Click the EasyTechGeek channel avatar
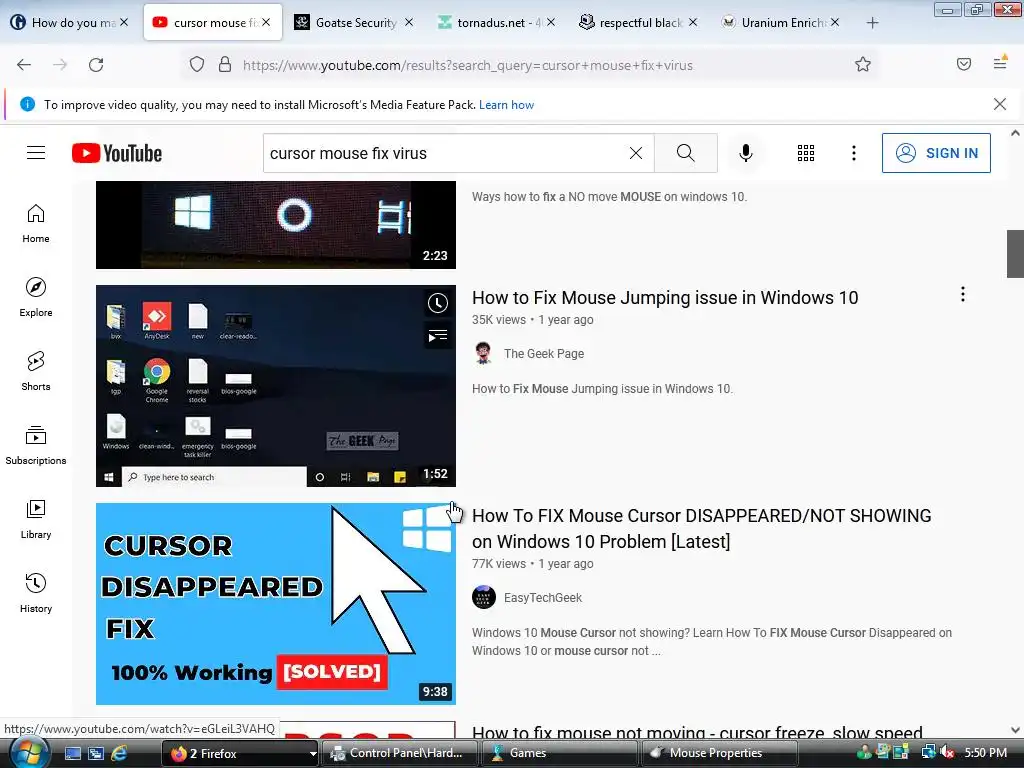 pos(484,597)
